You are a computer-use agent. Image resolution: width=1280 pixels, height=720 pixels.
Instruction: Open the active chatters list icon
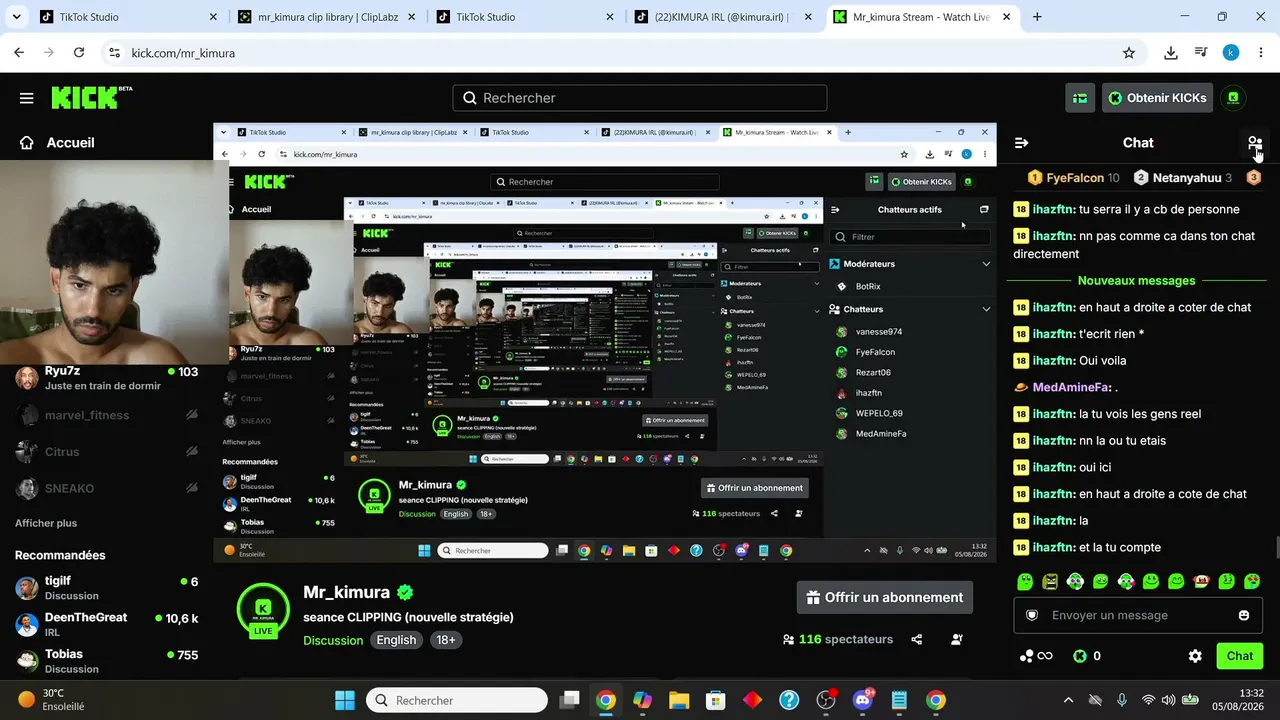click(1255, 143)
